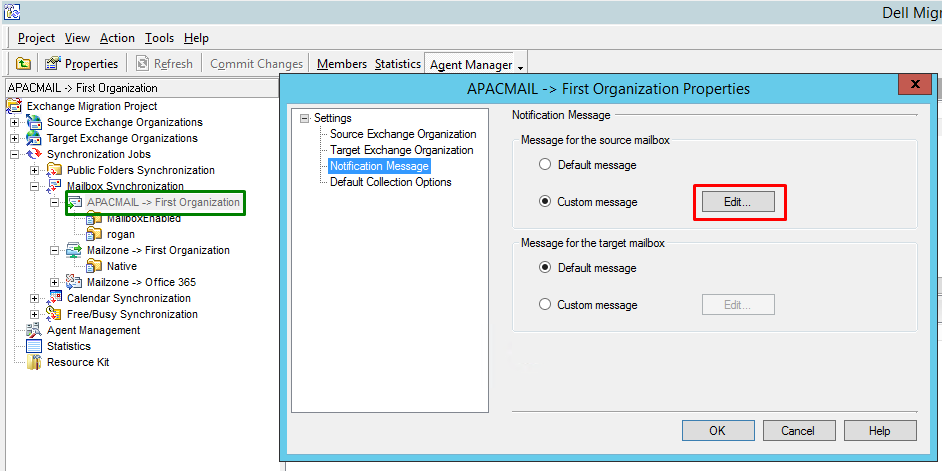The image size is (942, 471).
Task: Open the Project menu
Action: tap(36, 38)
